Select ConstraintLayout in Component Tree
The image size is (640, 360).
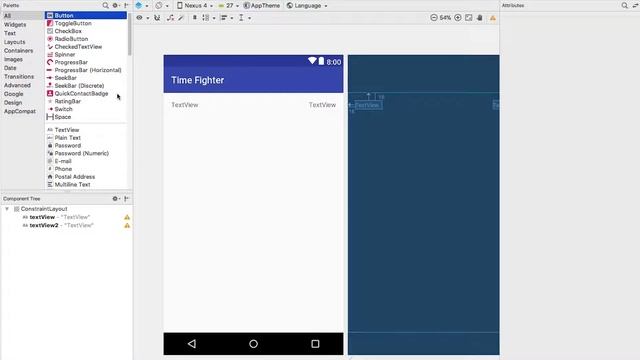click(44, 209)
